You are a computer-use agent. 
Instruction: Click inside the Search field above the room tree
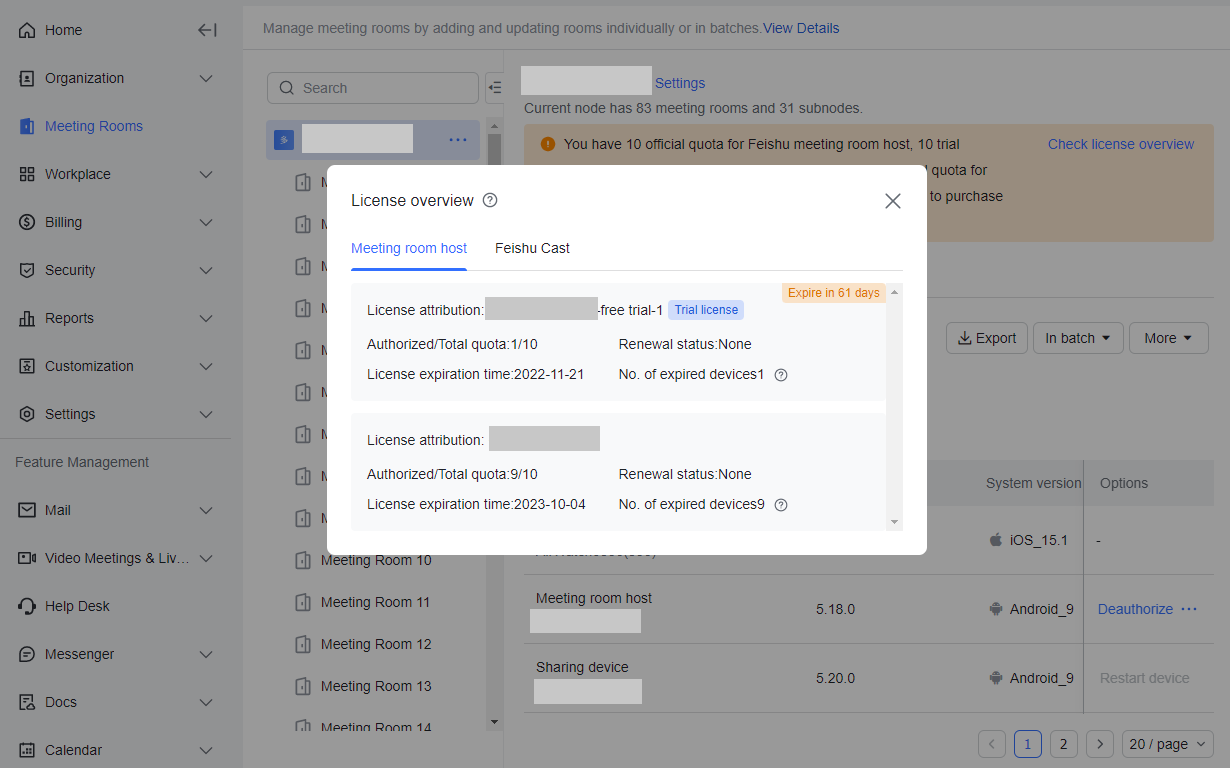372,88
